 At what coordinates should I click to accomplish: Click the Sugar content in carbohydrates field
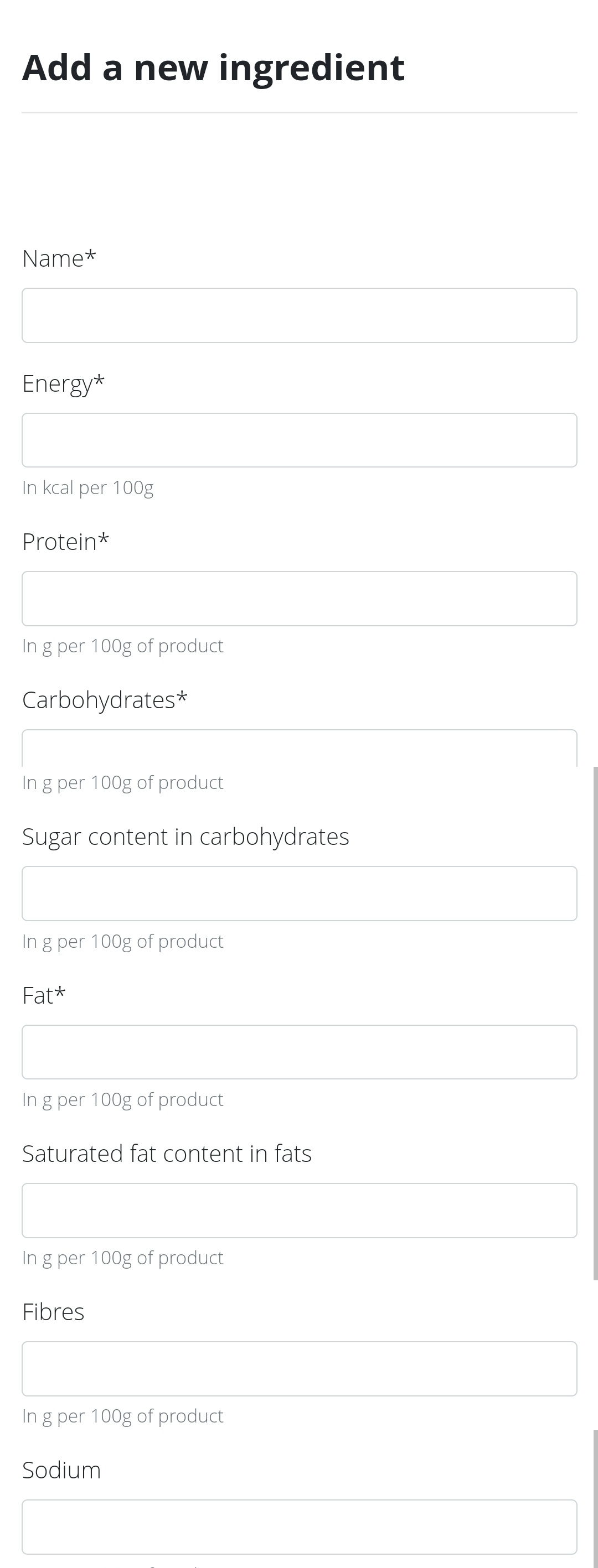pyautogui.click(x=299, y=892)
